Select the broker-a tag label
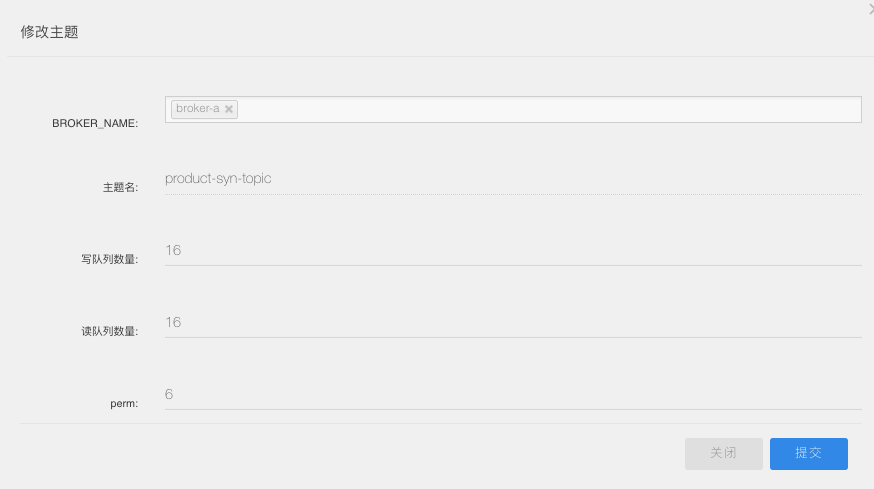This screenshot has width=874, height=489. click(198, 109)
